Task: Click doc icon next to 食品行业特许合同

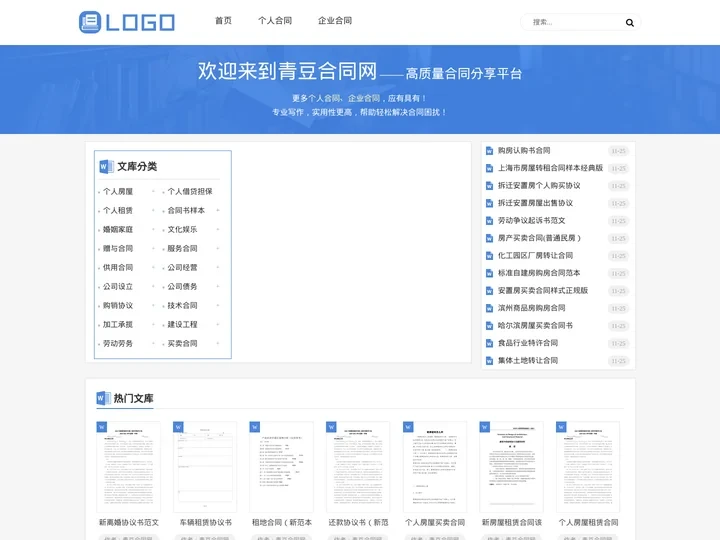Action: point(489,343)
